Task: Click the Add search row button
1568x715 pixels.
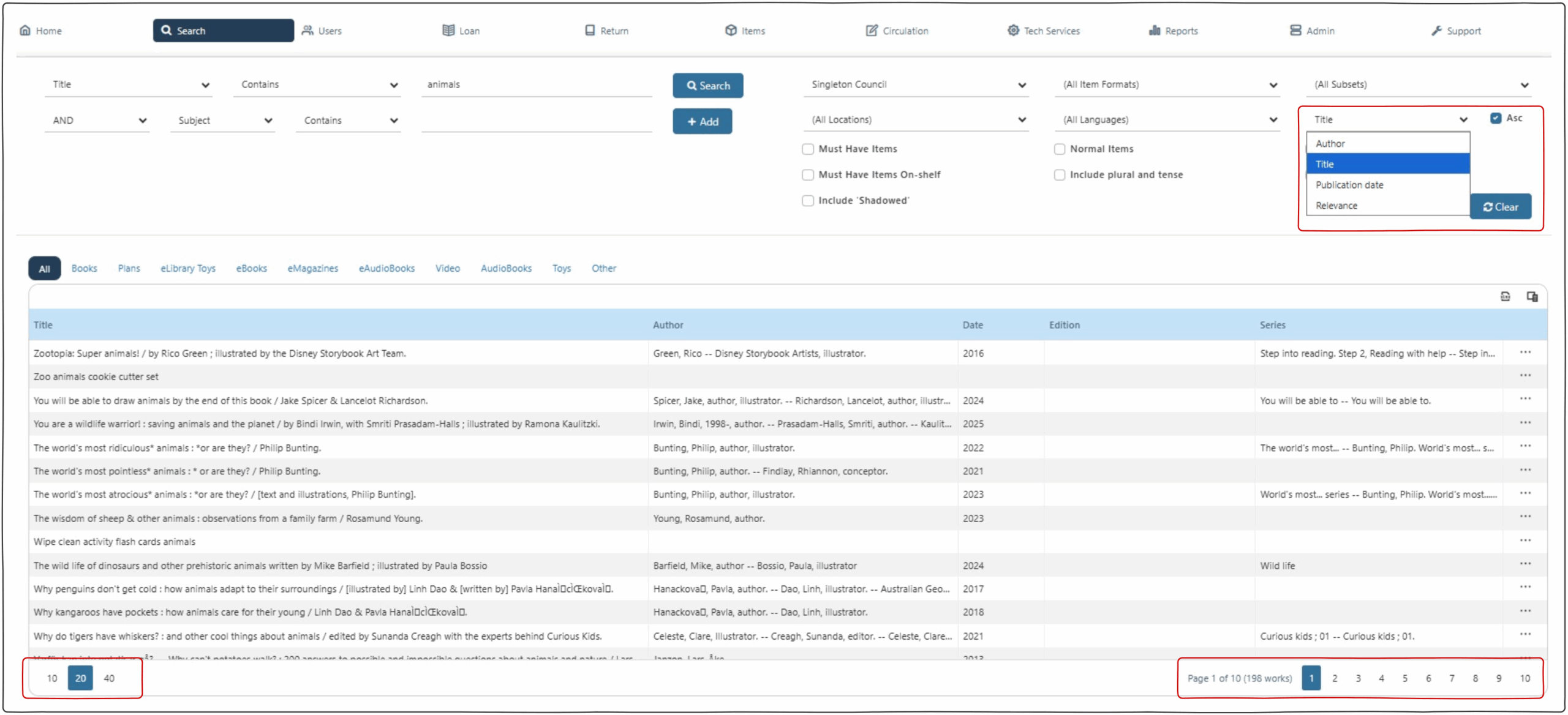Action: [x=702, y=122]
